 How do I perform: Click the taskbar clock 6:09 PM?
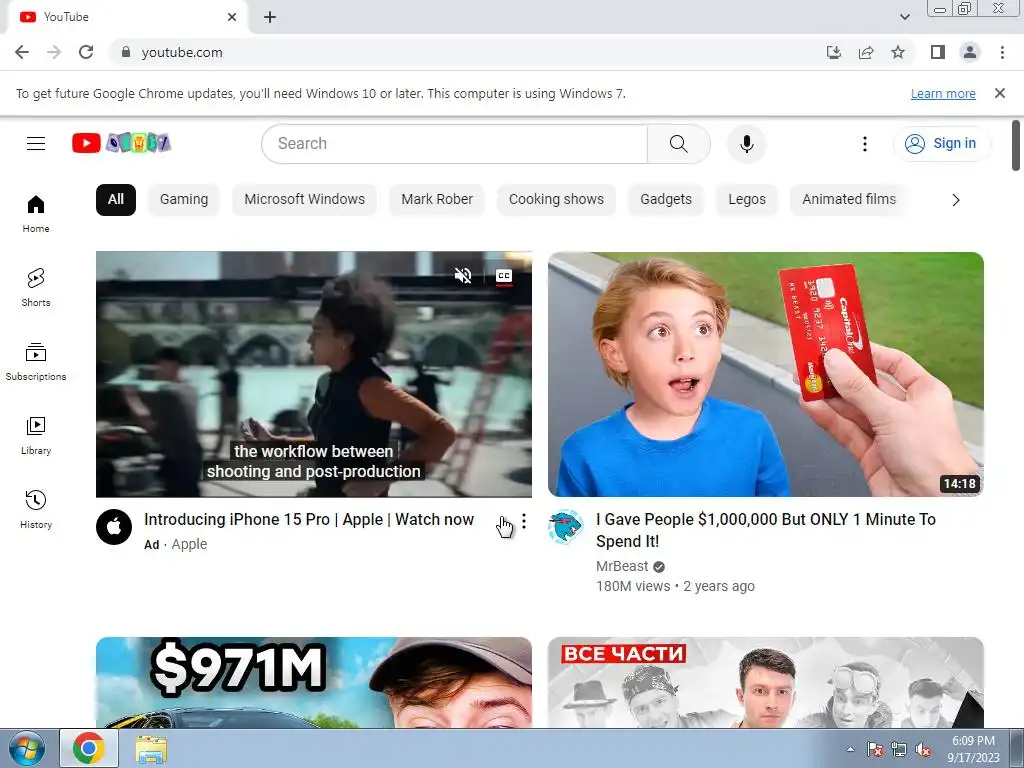(973, 749)
